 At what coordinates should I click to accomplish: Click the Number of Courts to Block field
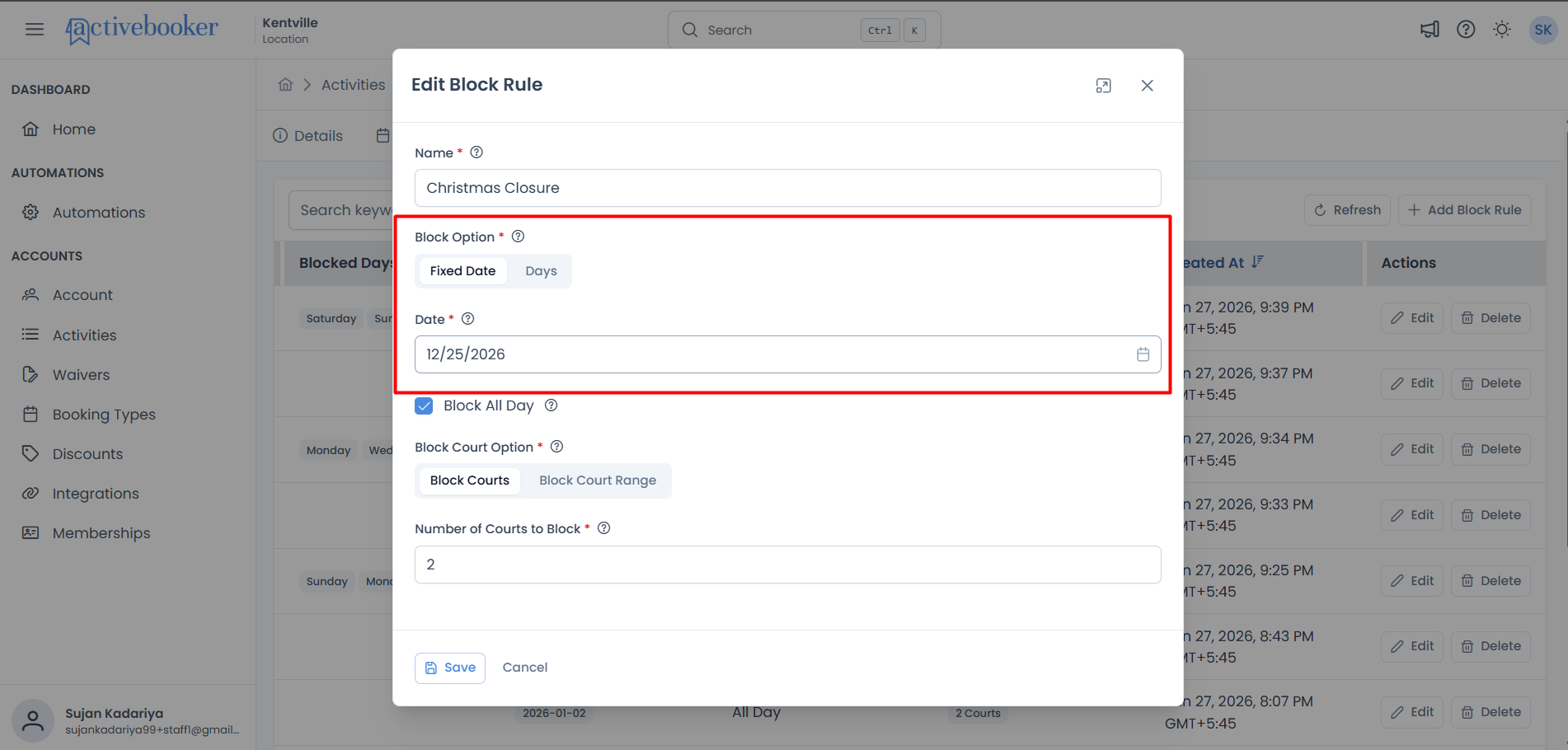787,565
